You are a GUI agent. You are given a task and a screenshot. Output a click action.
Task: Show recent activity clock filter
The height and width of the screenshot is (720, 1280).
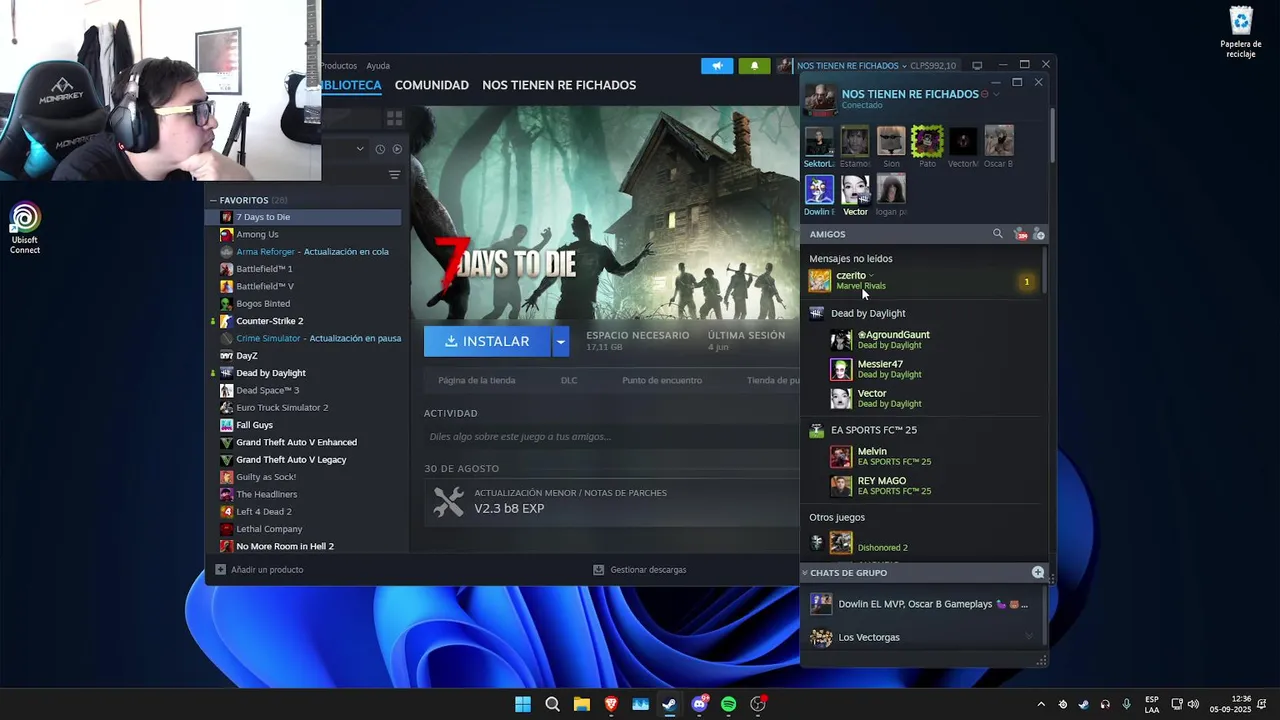pos(380,149)
